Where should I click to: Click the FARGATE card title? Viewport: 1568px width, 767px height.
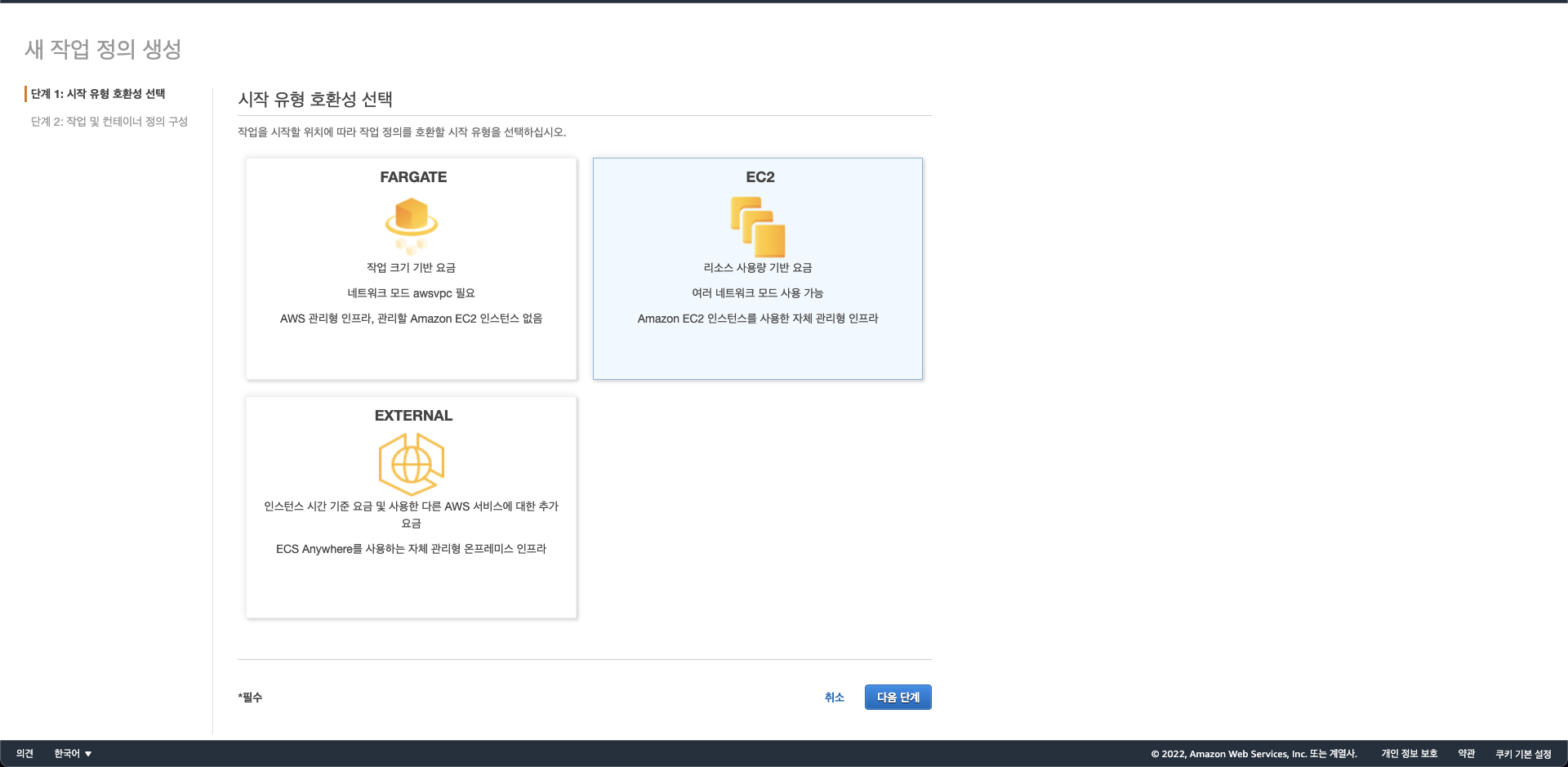pos(413,177)
